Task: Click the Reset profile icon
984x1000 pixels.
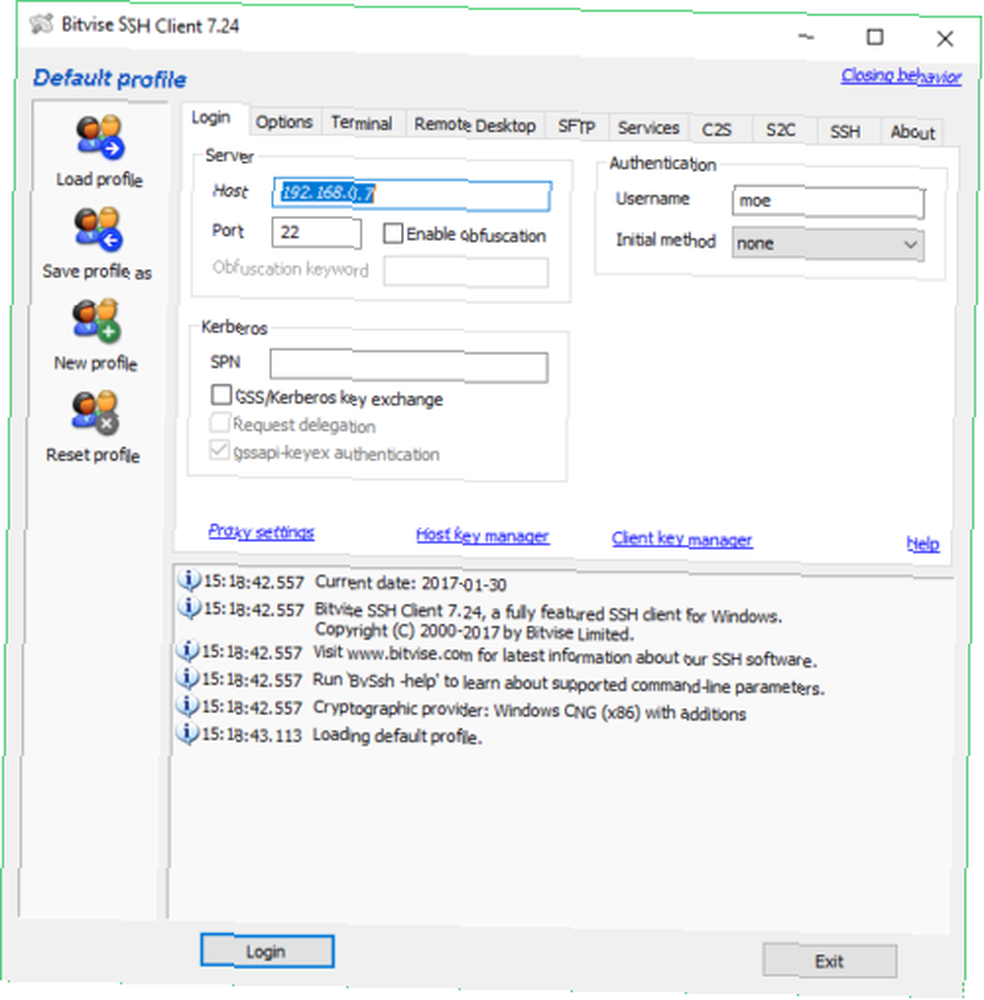Action: [x=95, y=413]
